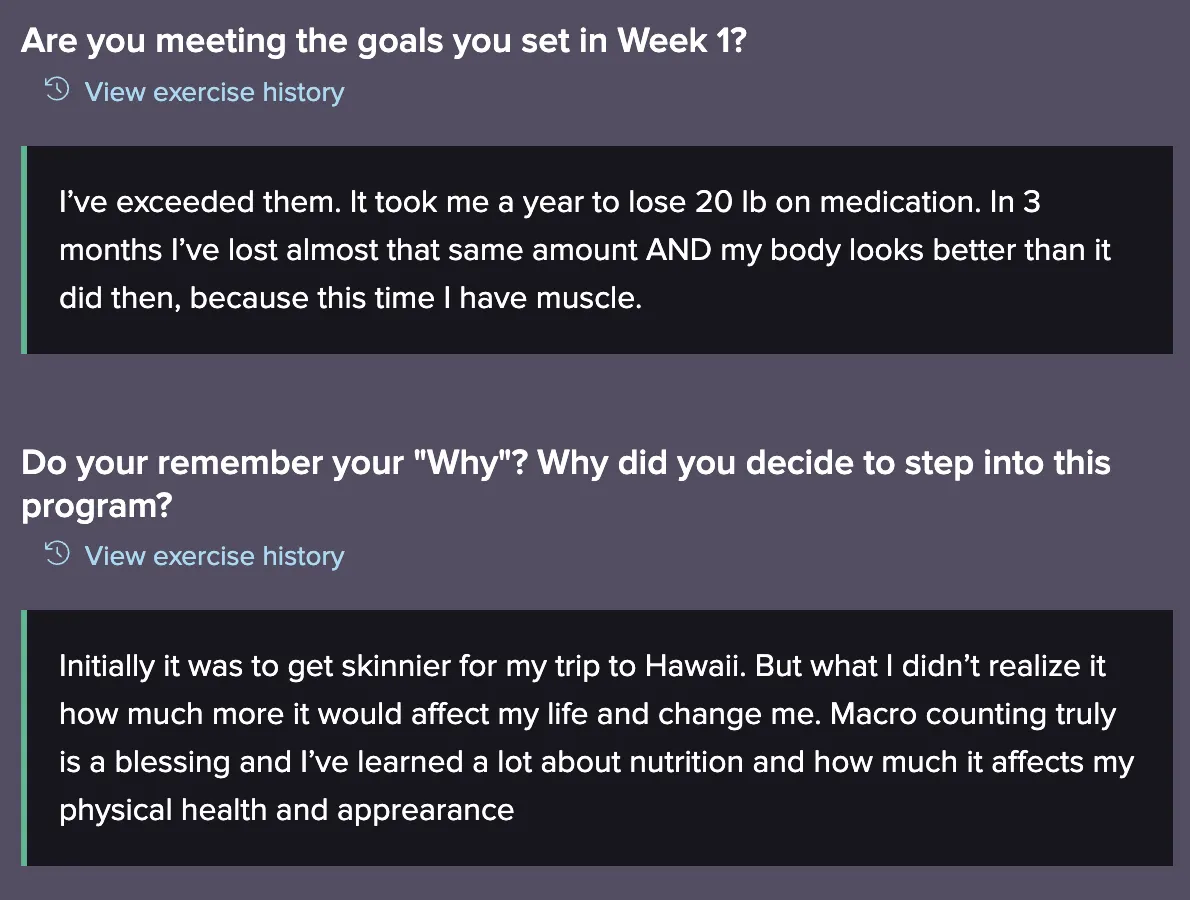Screen dimensions: 1190x900
Task: Click the heading "Do your remember your Why?"
Action: (565, 463)
